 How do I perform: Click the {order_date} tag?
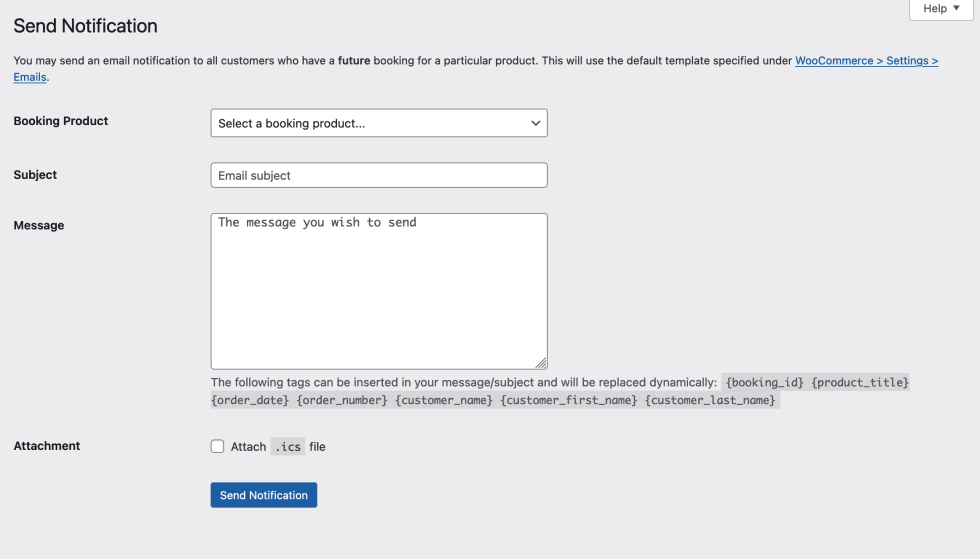click(249, 401)
